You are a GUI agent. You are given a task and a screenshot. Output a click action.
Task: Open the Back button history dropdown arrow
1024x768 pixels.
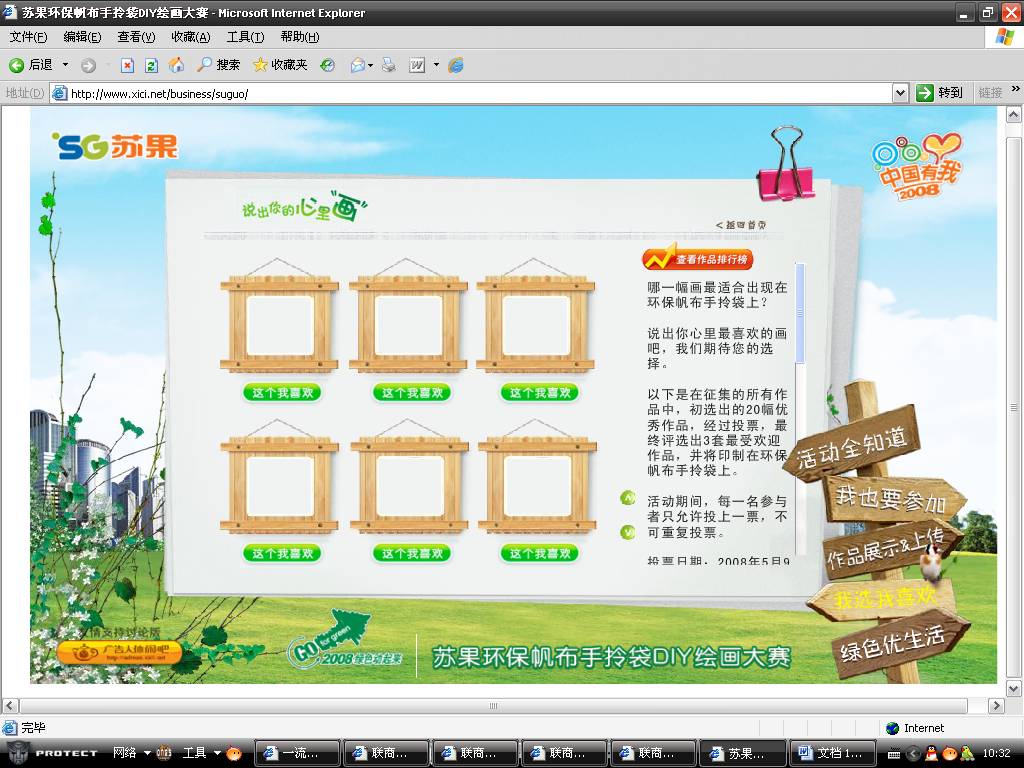coord(66,65)
